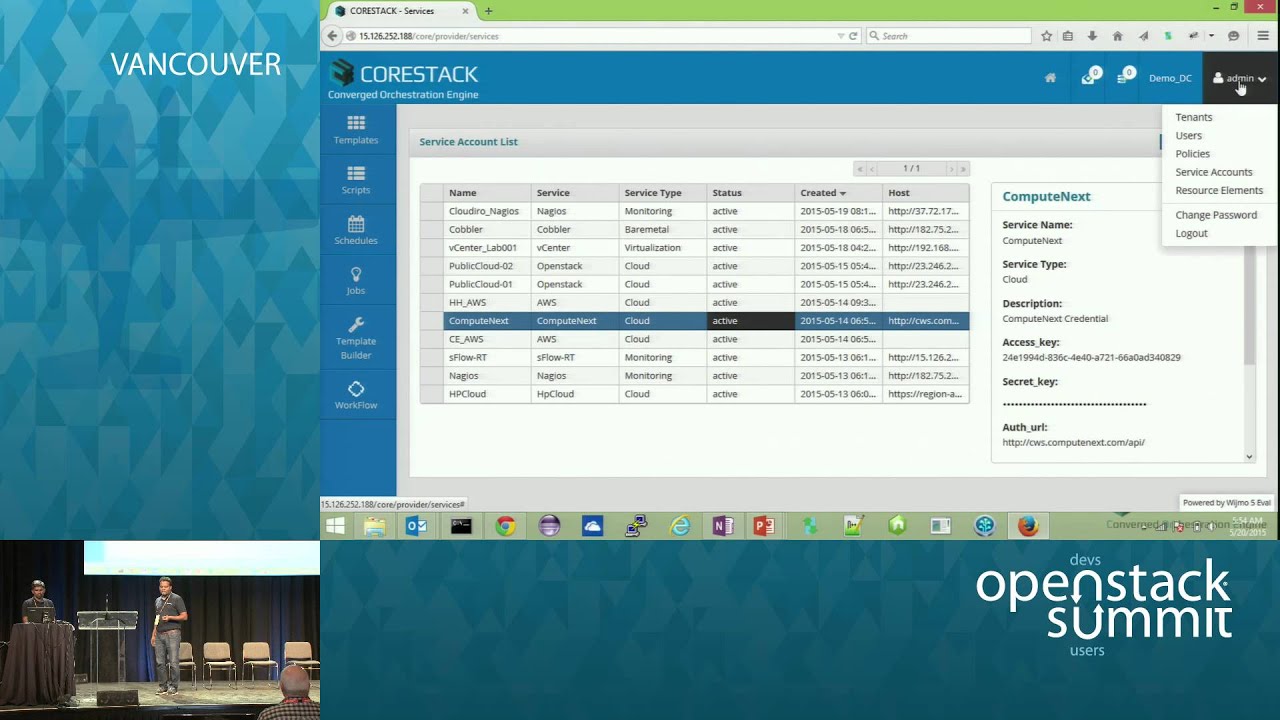Image resolution: width=1280 pixels, height=720 pixels.
Task: Go to last page of list
Action: click(x=963, y=169)
